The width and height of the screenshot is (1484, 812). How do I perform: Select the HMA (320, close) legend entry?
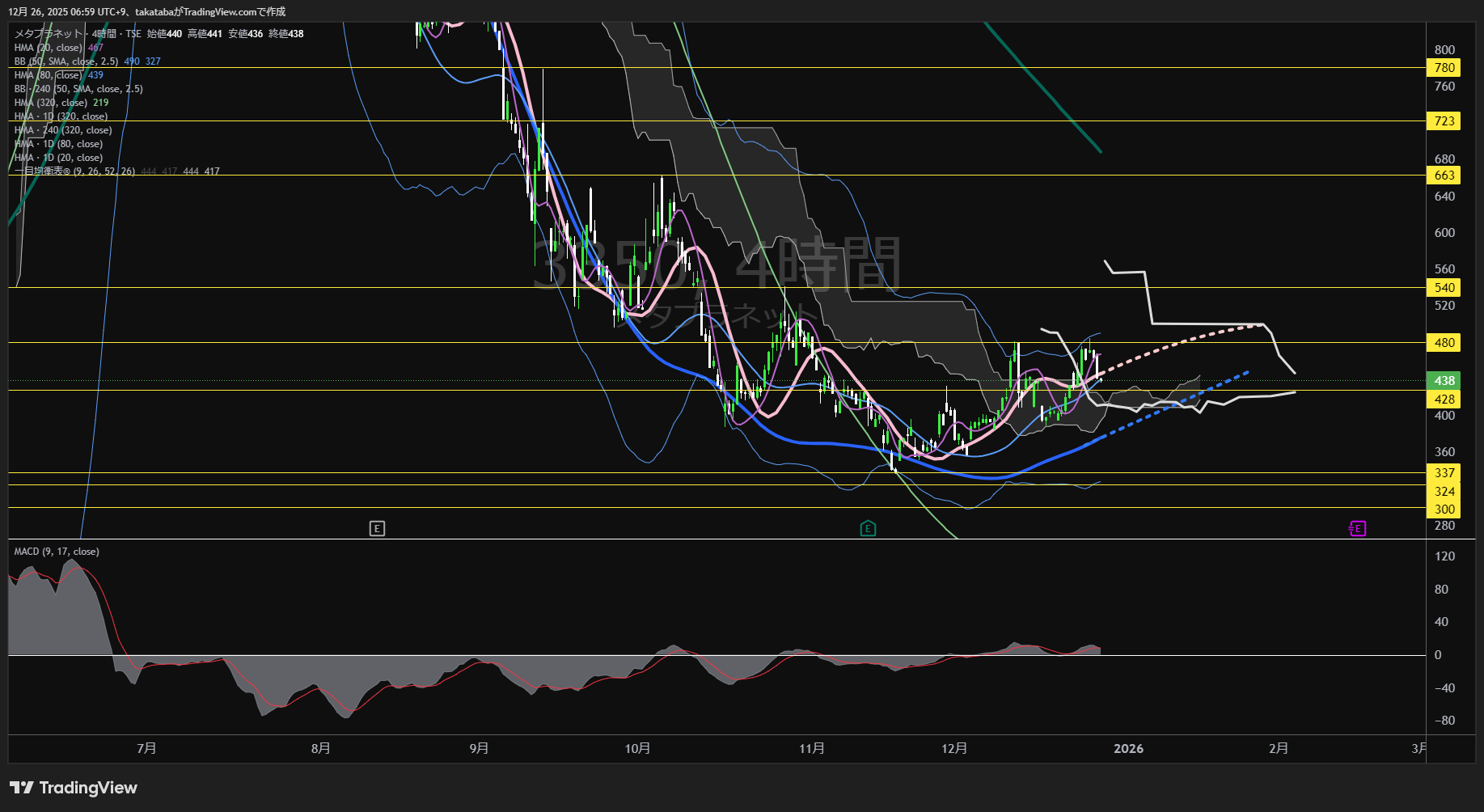(51, 103)
